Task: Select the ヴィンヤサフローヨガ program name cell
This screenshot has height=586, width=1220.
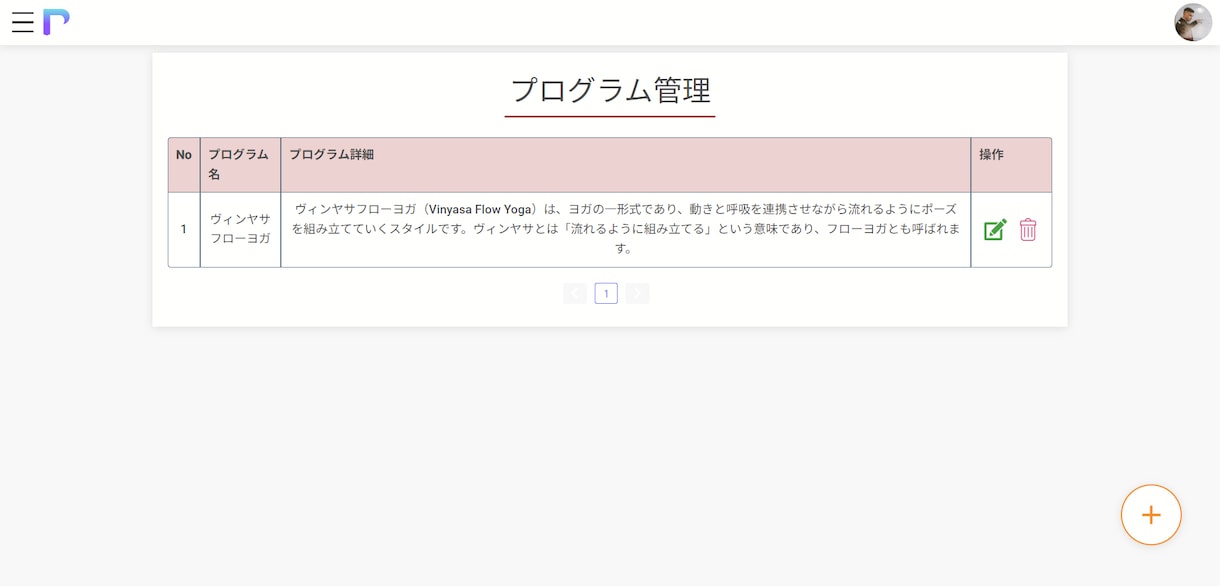Action: (x=240, y=229)
